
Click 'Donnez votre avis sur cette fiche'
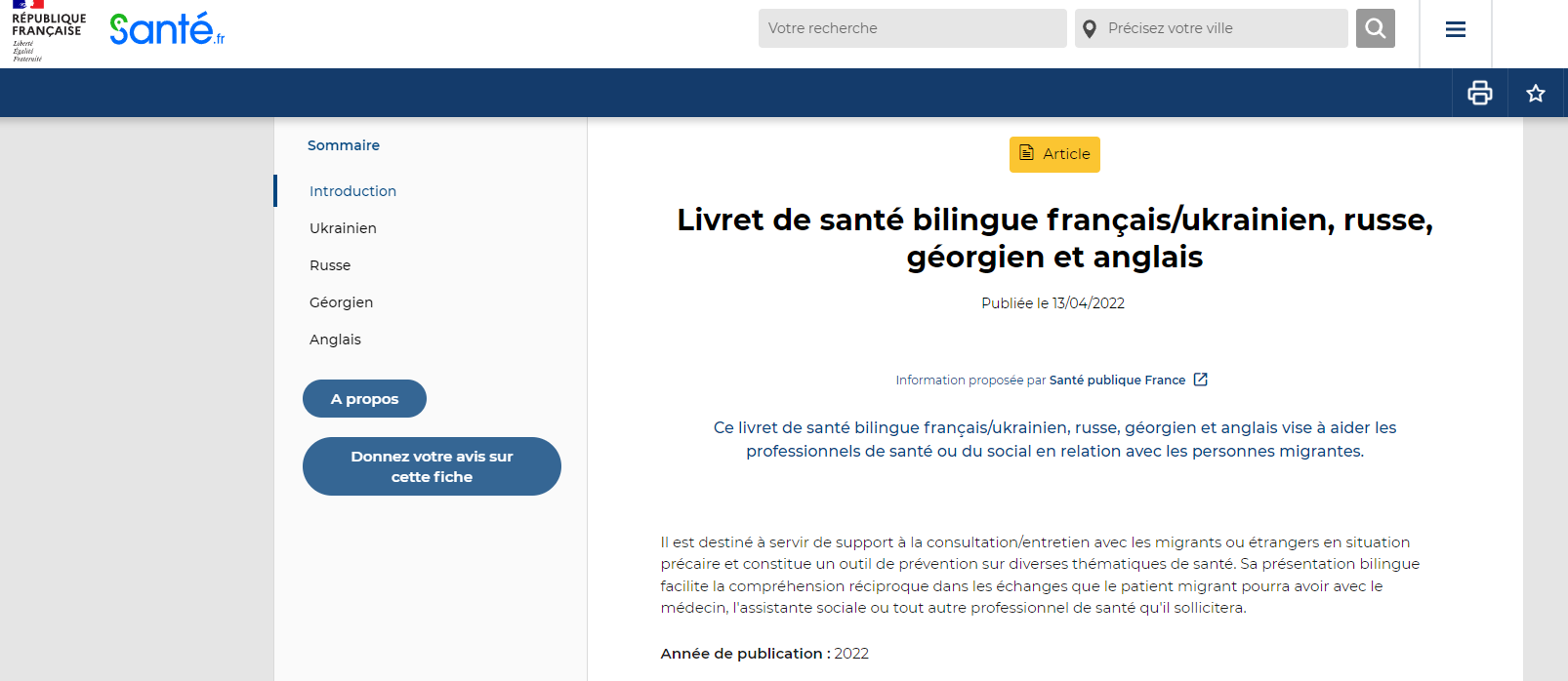tap(432, 466)
